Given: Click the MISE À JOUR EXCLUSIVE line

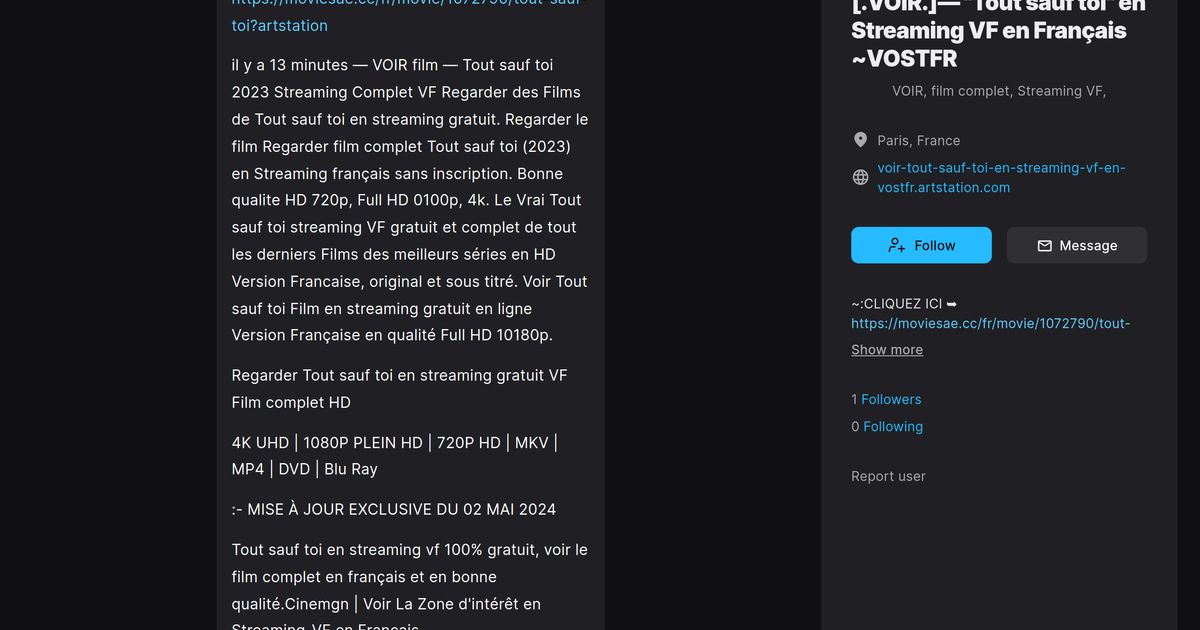Looking at the screenshot, I should [x=394, y=509].
